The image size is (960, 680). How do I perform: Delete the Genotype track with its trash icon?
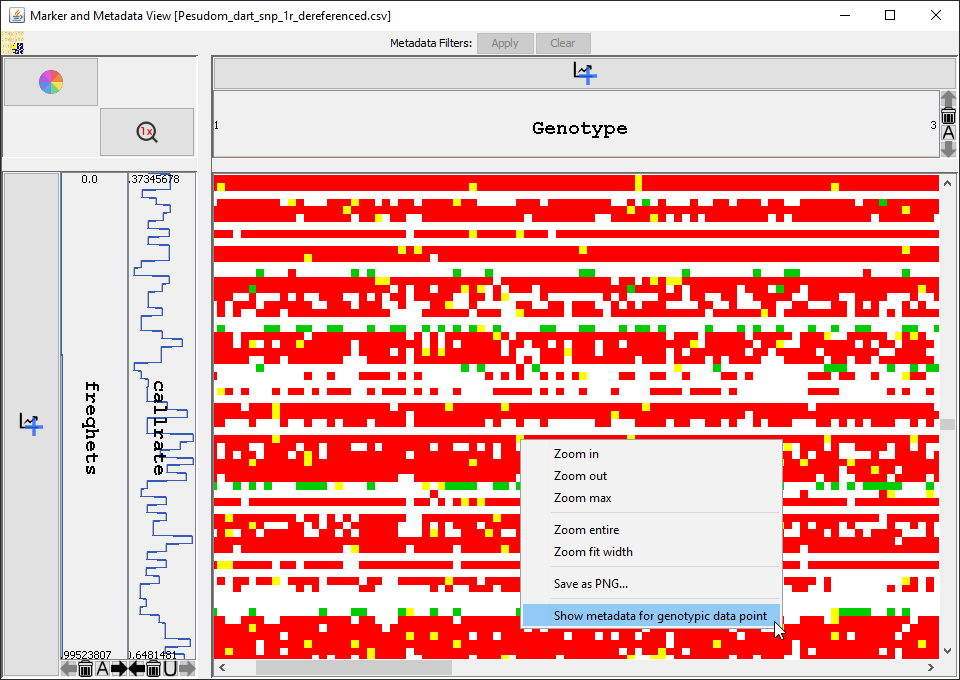click(948, 116)
